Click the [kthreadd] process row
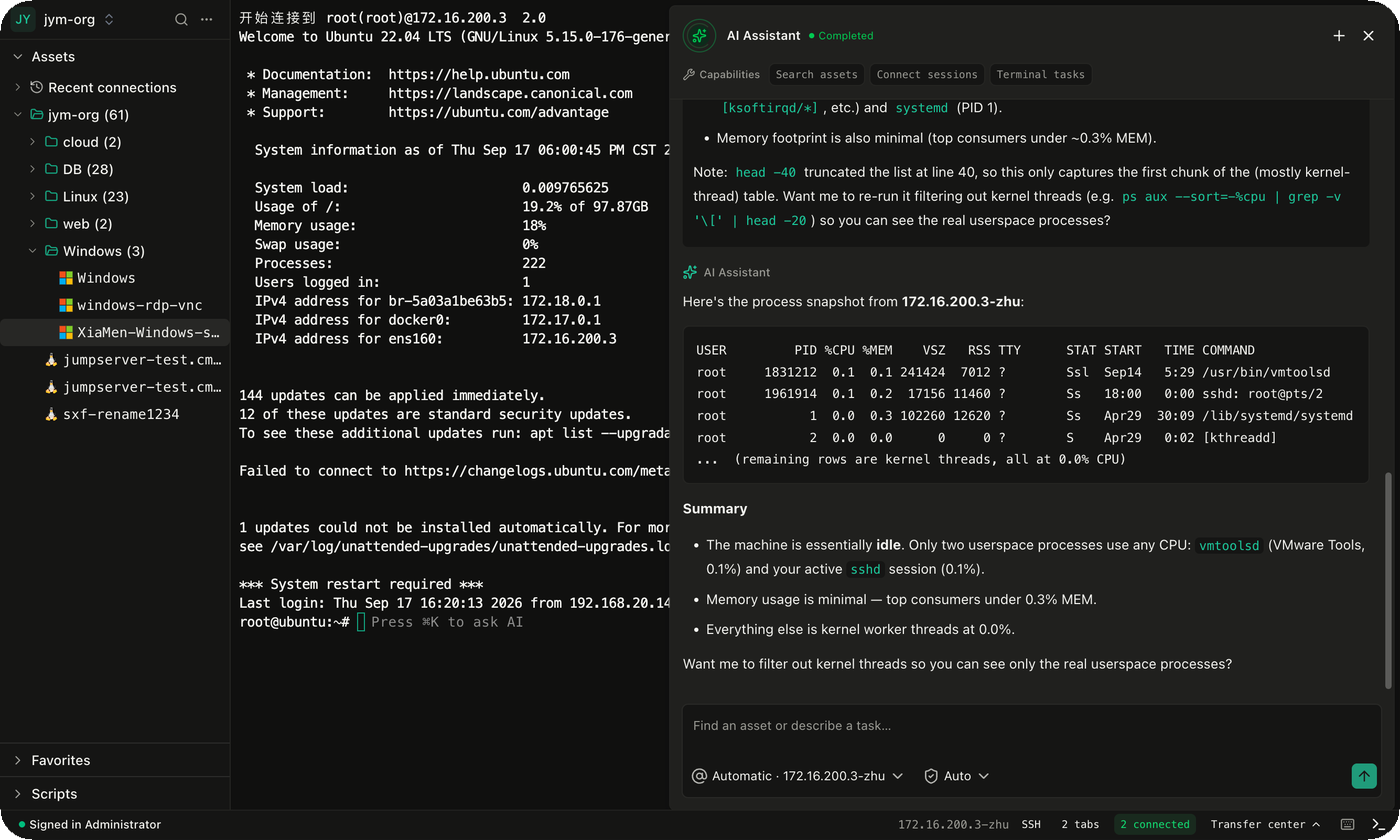Viewport: 1400px width, 840px height. pos(1025,437)
